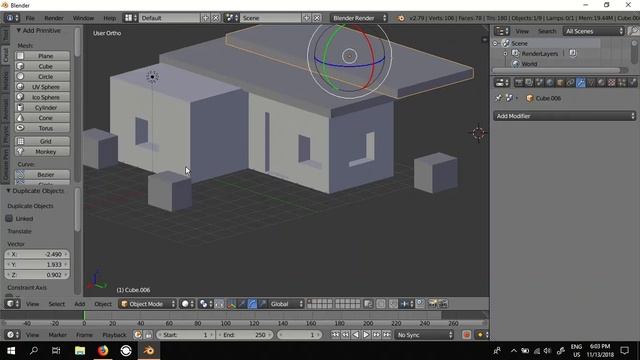This screenshot has height=360, width=640.
Task: Click the RenderLayers icon in the outliner
Action: click(x=516, y=53)
